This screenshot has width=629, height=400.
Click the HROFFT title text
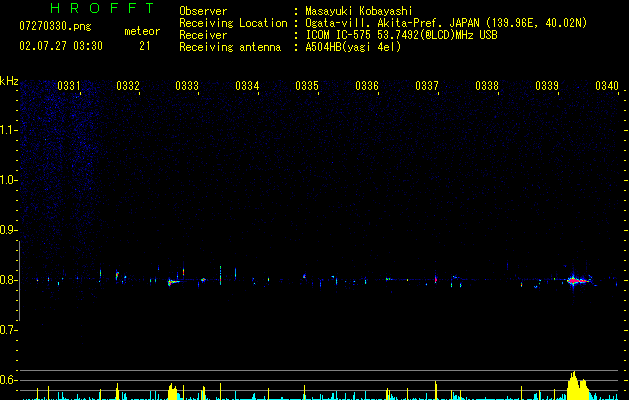[x=102, y=8]
